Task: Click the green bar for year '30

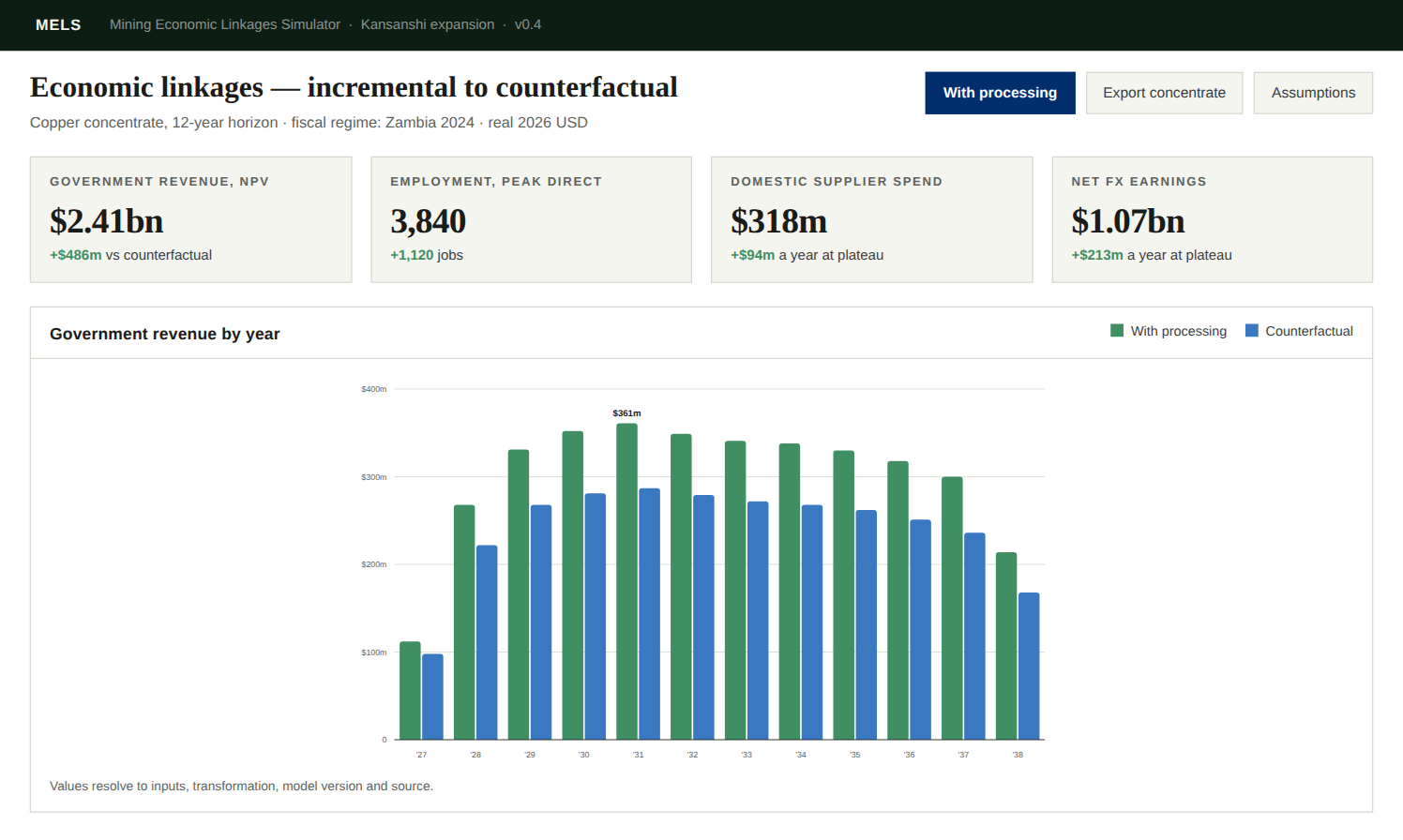Action: (573, 585)
